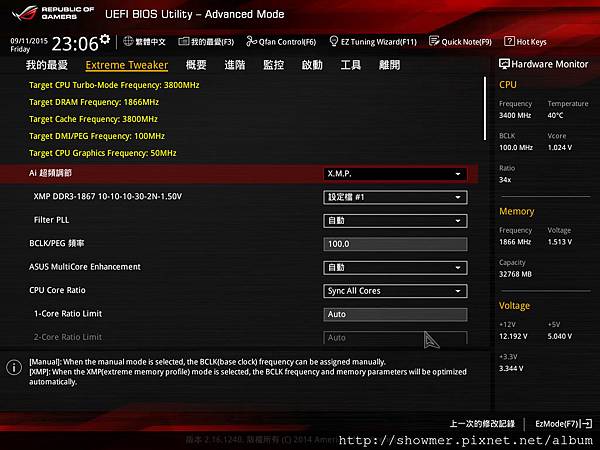
Task: Click Target DRAM Frequency: 1866MHz text
Action: click(x=94, y=102)
